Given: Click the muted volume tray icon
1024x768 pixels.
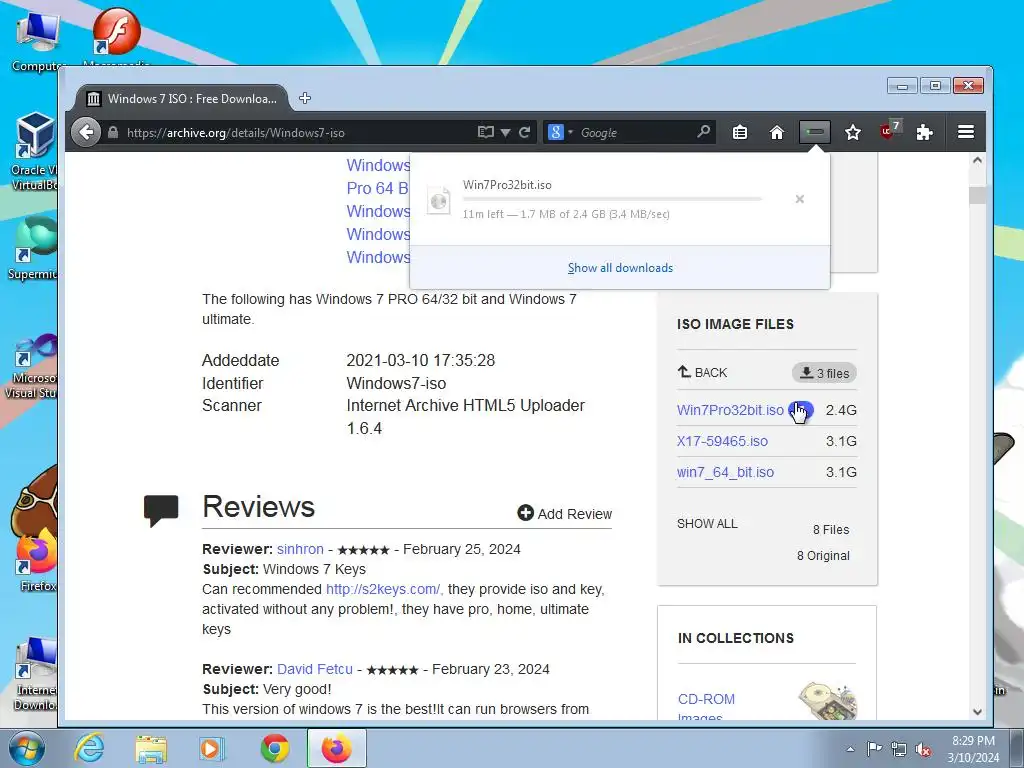Looking at the screenshot, I should pyautogui.click(x=923, y=750).
